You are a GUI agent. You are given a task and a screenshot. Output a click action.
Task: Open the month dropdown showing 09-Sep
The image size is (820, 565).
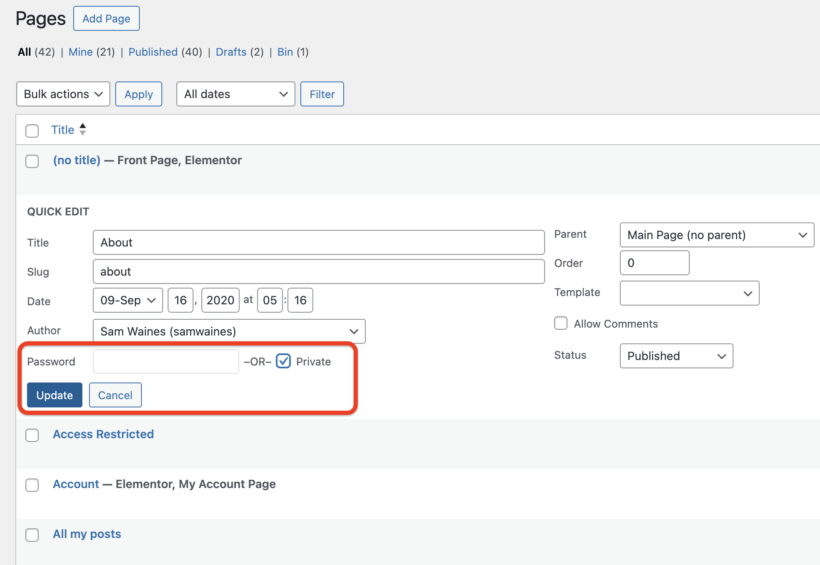[x=128, y=300]
